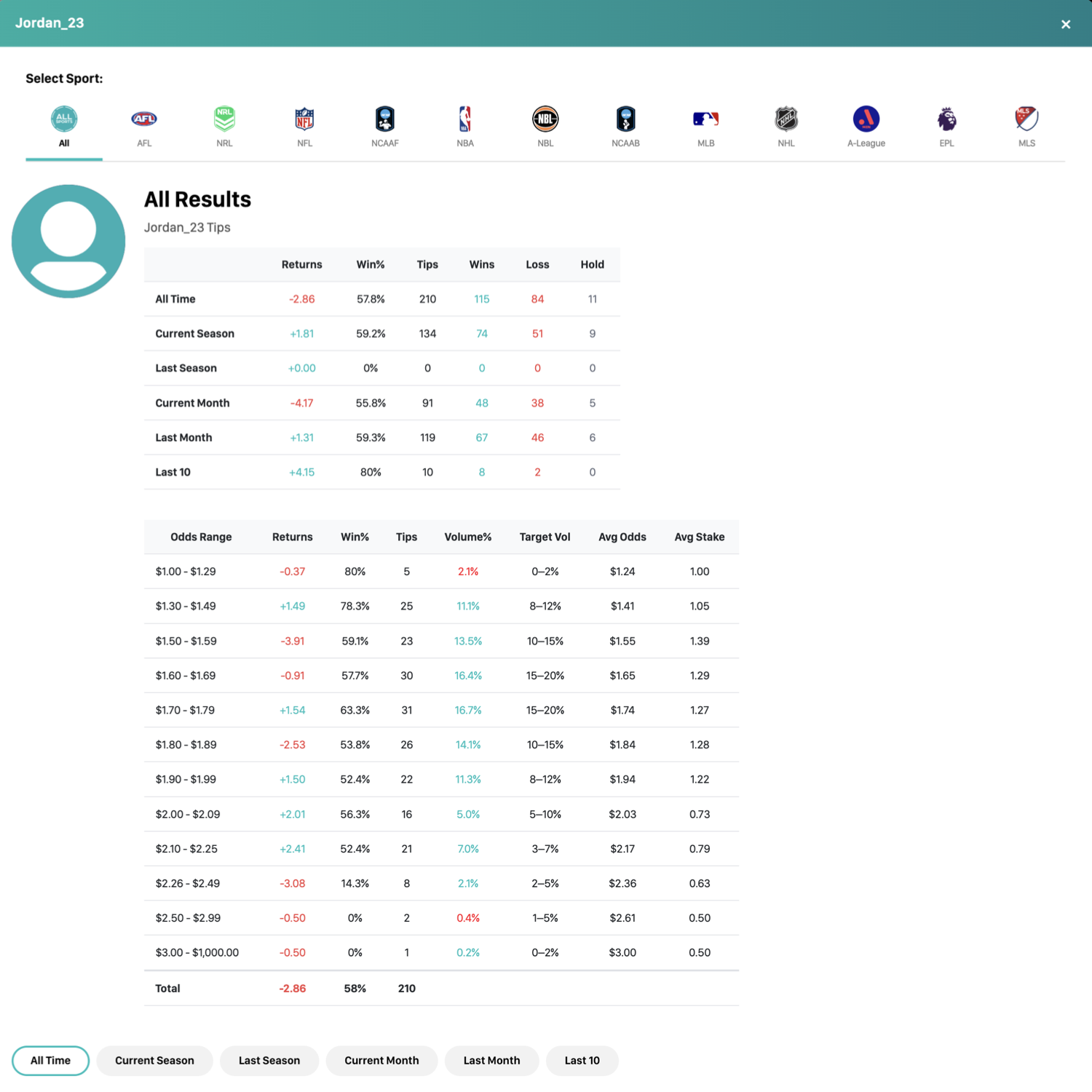Click the 78.3% win rate value
1092x1092 pixels.
[355, 606]
